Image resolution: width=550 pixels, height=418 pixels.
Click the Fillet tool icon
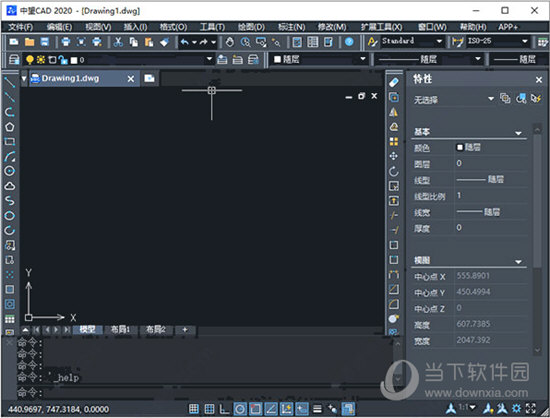pyautogui.click(x=394, y=304)
